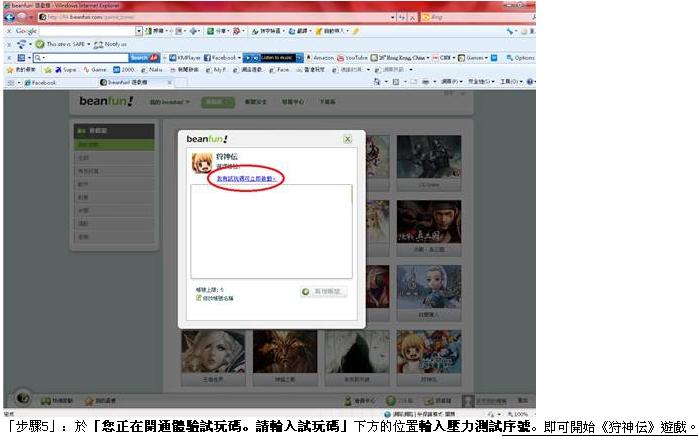Click the circled blue trial-code link

pyautogui.click(x=246, y=179)
